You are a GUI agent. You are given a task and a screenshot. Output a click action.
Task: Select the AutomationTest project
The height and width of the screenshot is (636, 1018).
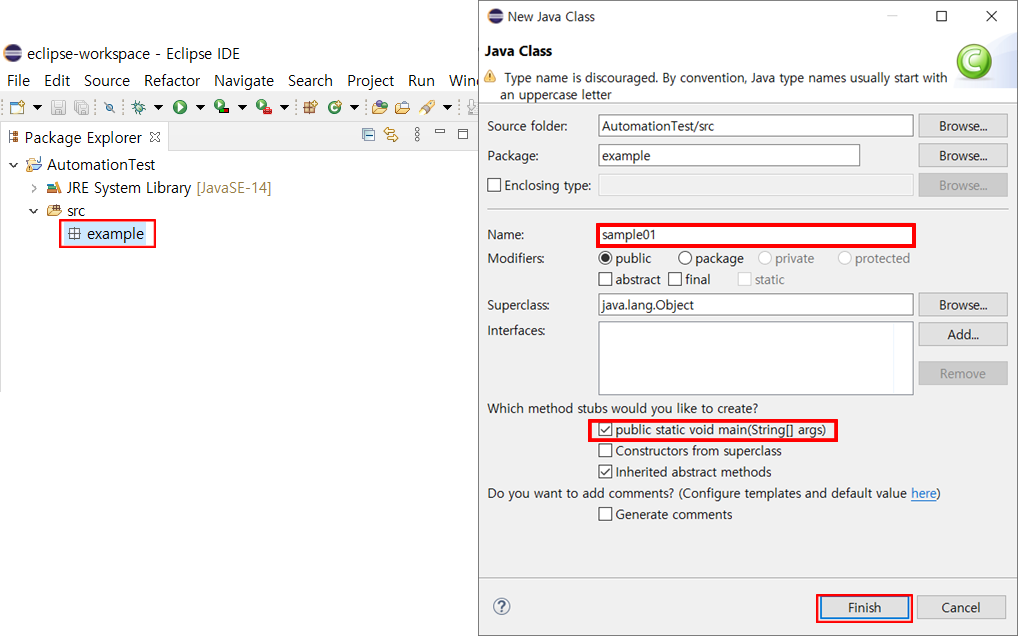click(x=90, y=165)
